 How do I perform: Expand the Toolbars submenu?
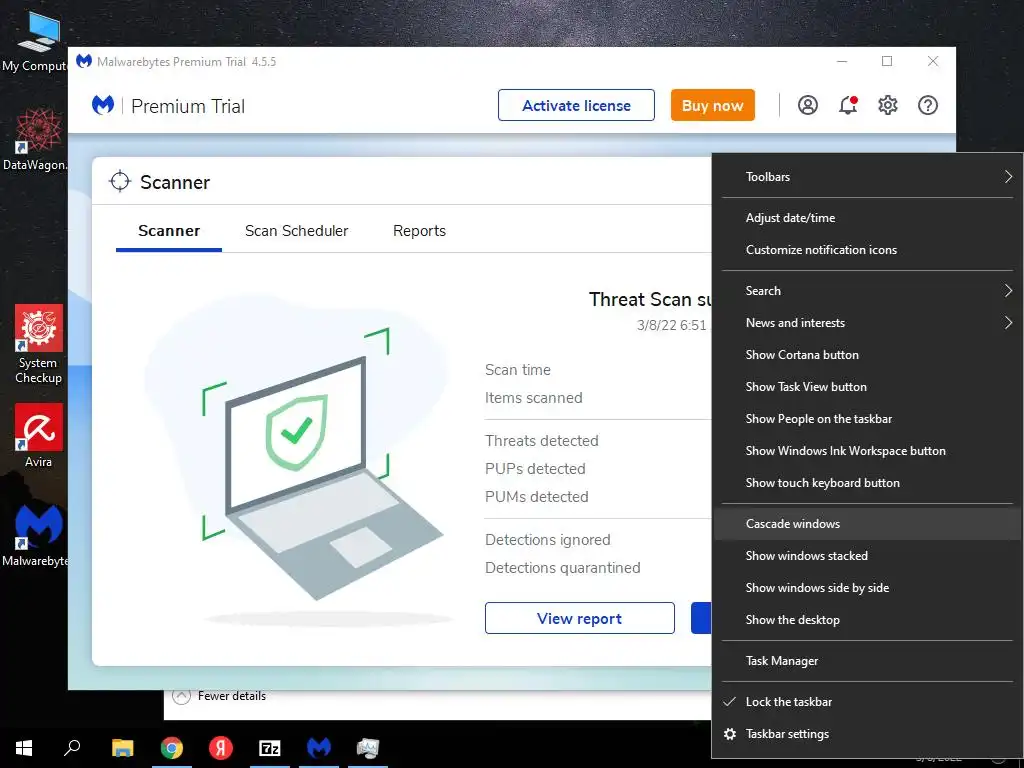coord(867,176)
